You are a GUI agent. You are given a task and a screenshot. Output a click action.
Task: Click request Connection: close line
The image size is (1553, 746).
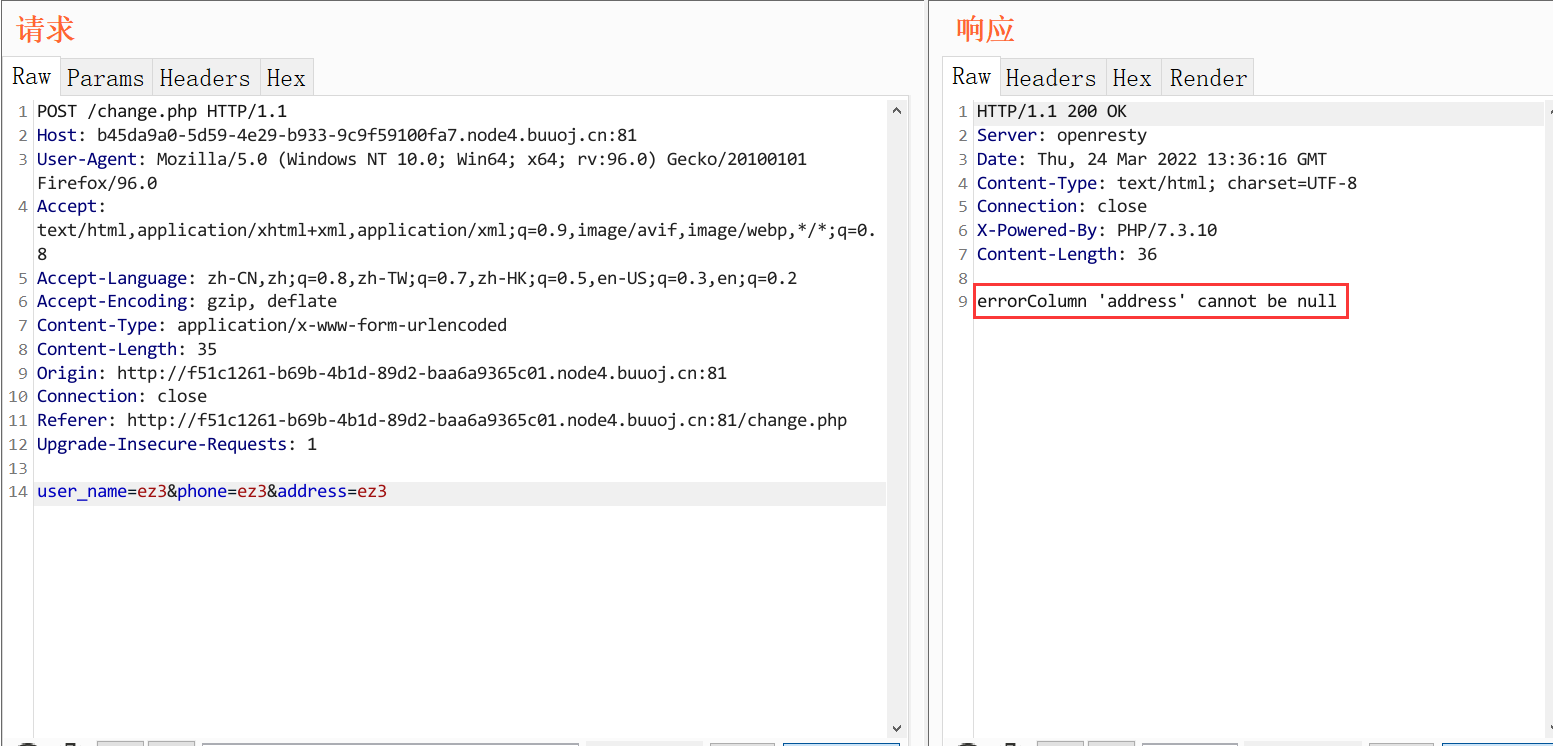pyautogui.click(x=122, y=396)
